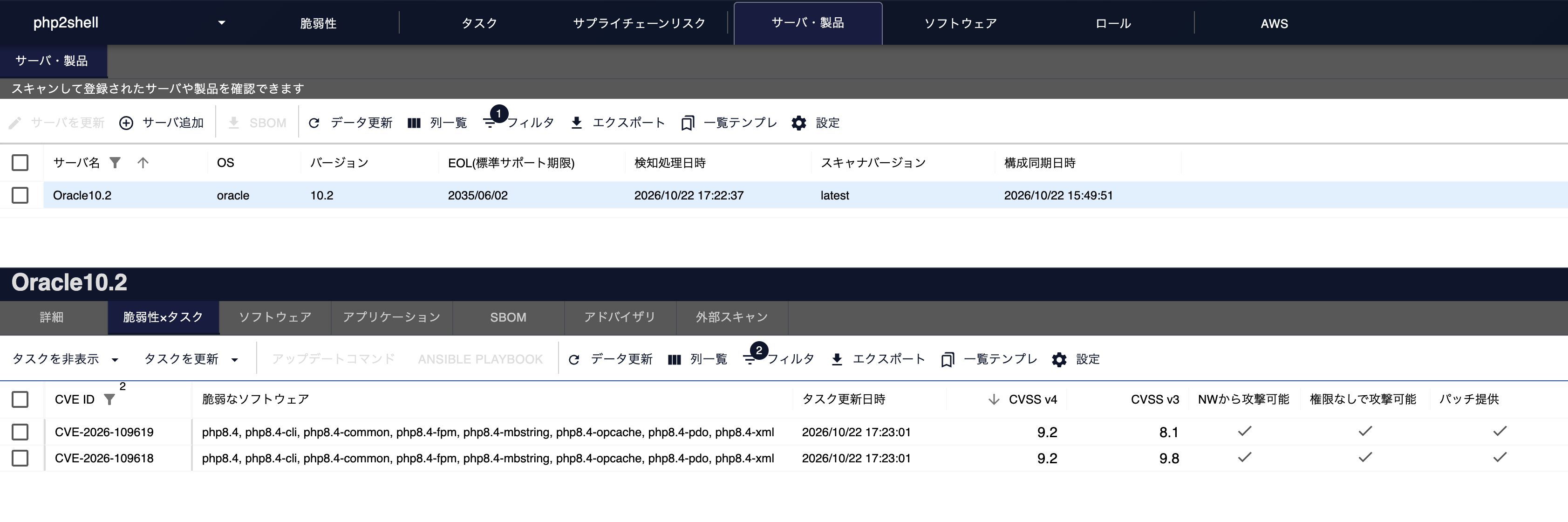Sort by the CVSS v3 column header
1568x522 pixels.
[x=1155, y=399]
